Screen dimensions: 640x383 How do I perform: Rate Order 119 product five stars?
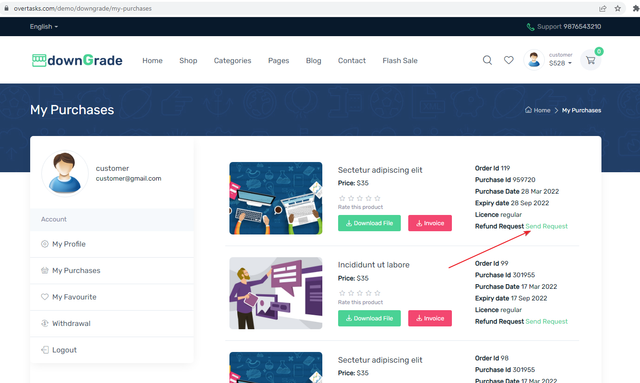tap(377, 198)
